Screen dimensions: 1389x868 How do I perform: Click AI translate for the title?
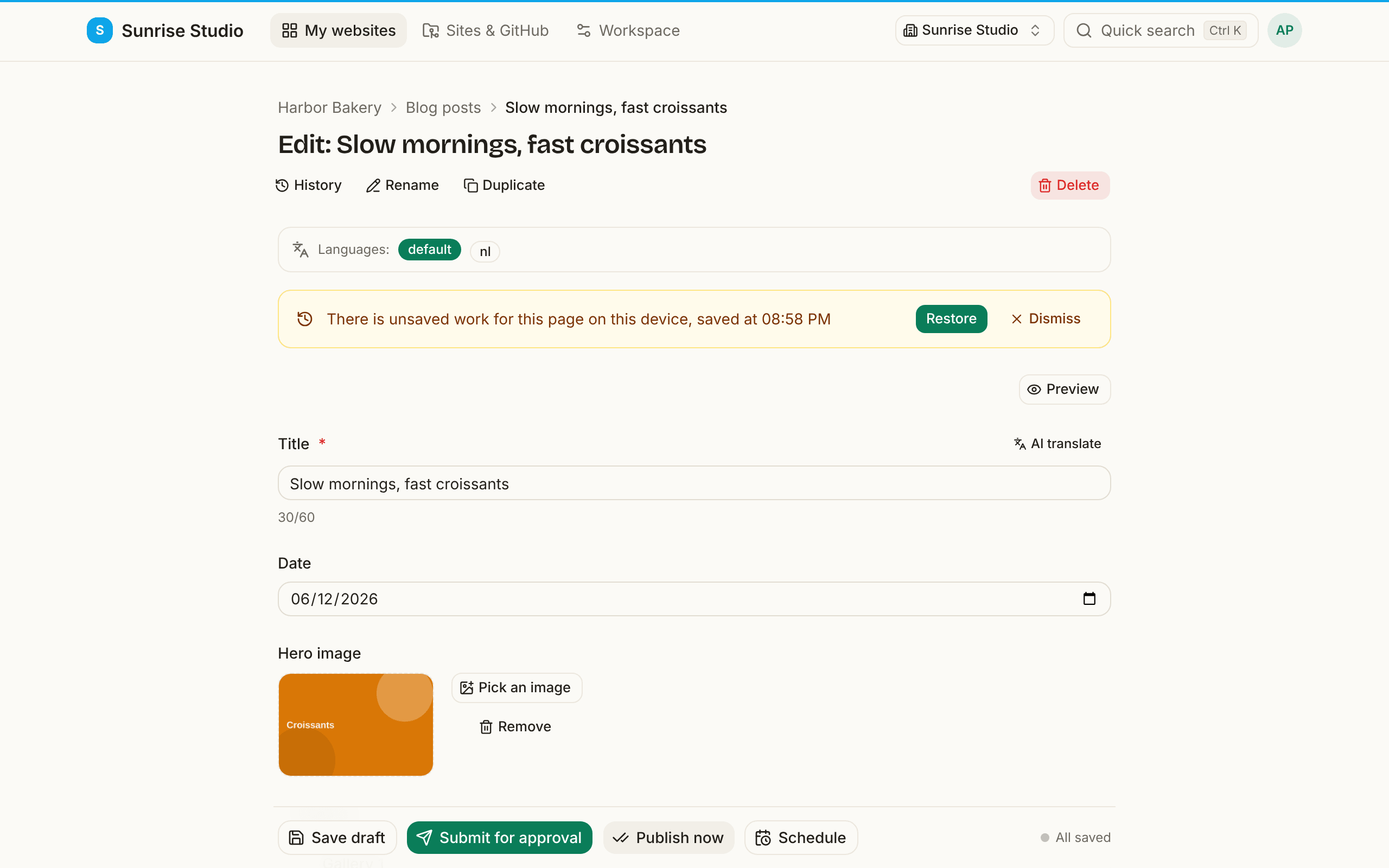1057,444
